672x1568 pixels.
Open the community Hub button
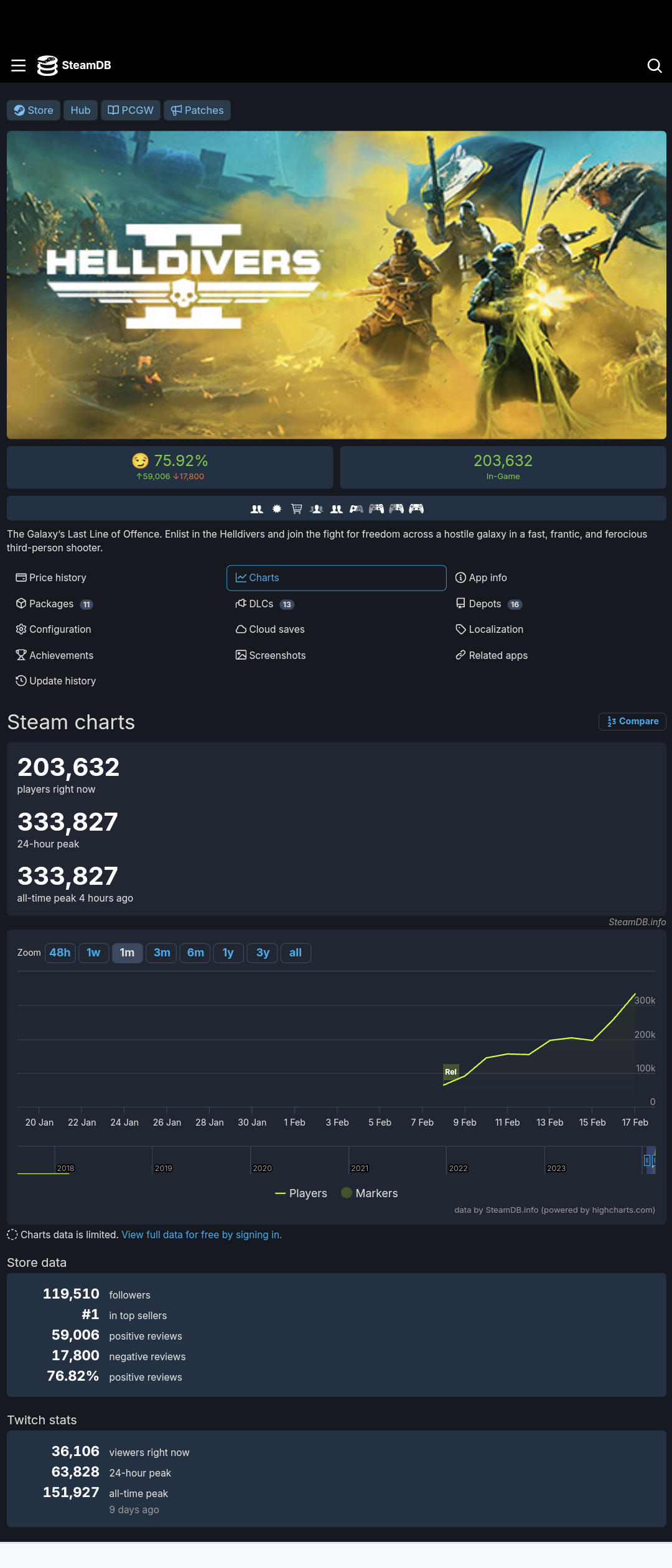point(80,110)
